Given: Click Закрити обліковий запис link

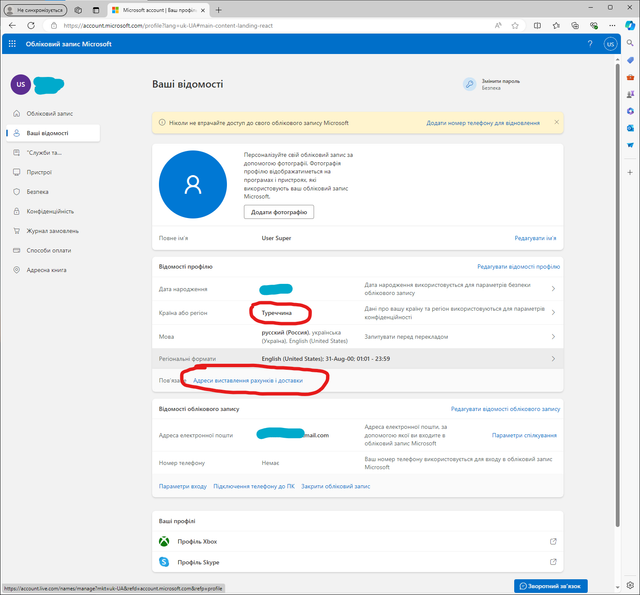Looking at the screenshot, I should point(336,486).
